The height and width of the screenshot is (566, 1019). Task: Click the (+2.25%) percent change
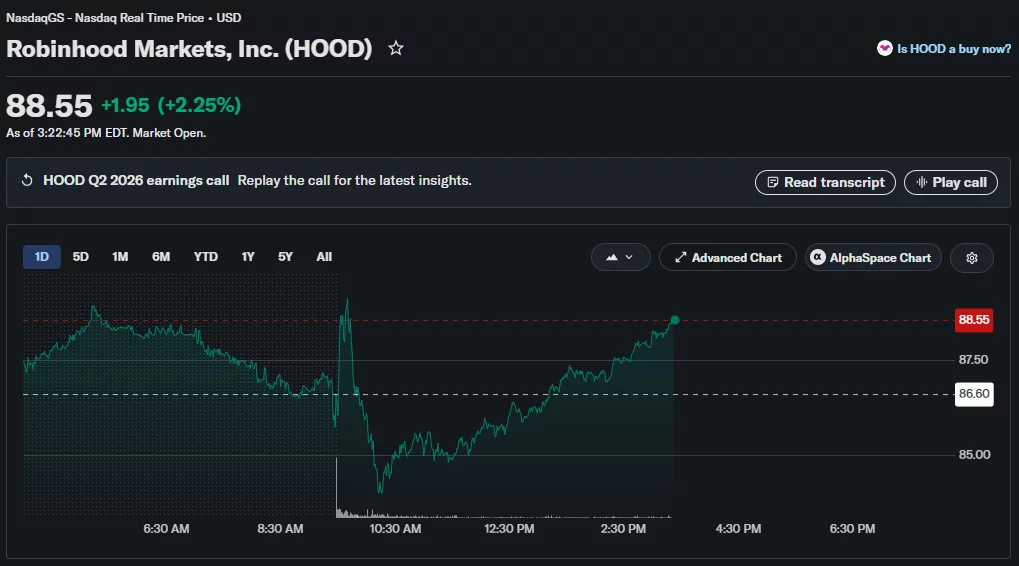pyautogui.click(x=200, y=105)
